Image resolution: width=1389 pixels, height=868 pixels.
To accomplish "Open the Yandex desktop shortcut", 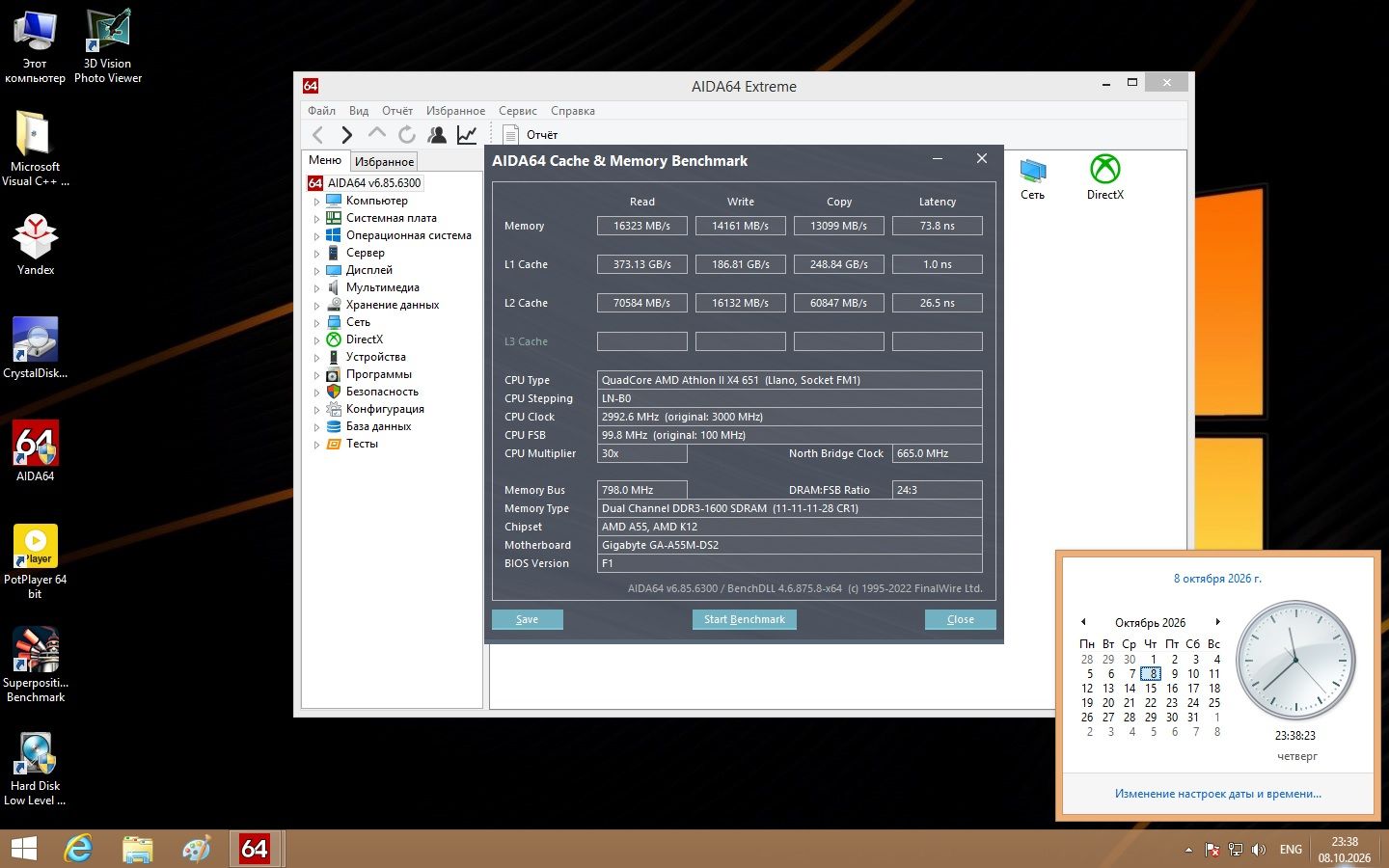I will (36, 244).
